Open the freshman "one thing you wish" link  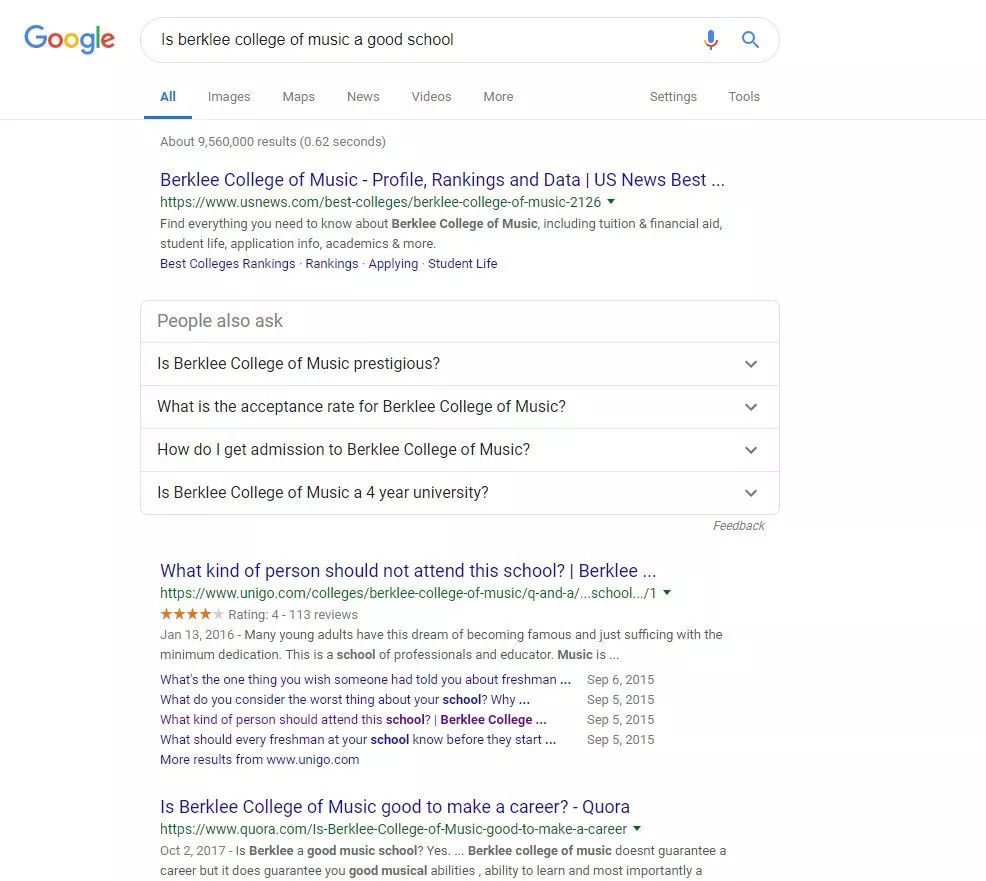365,680
